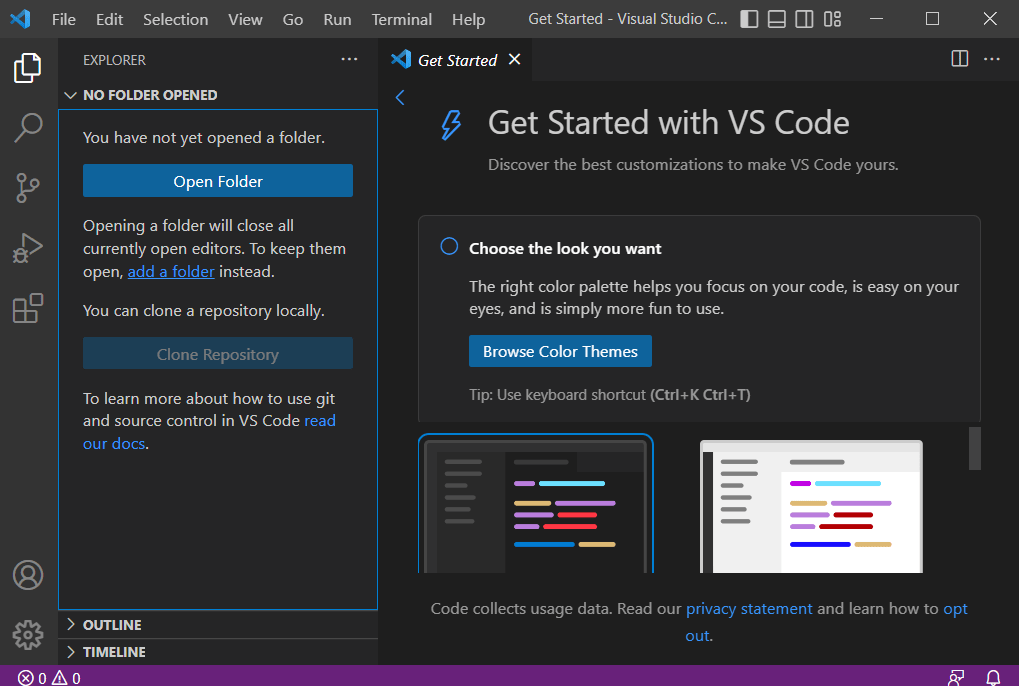Click the Open Folder button

pos(218,181)
